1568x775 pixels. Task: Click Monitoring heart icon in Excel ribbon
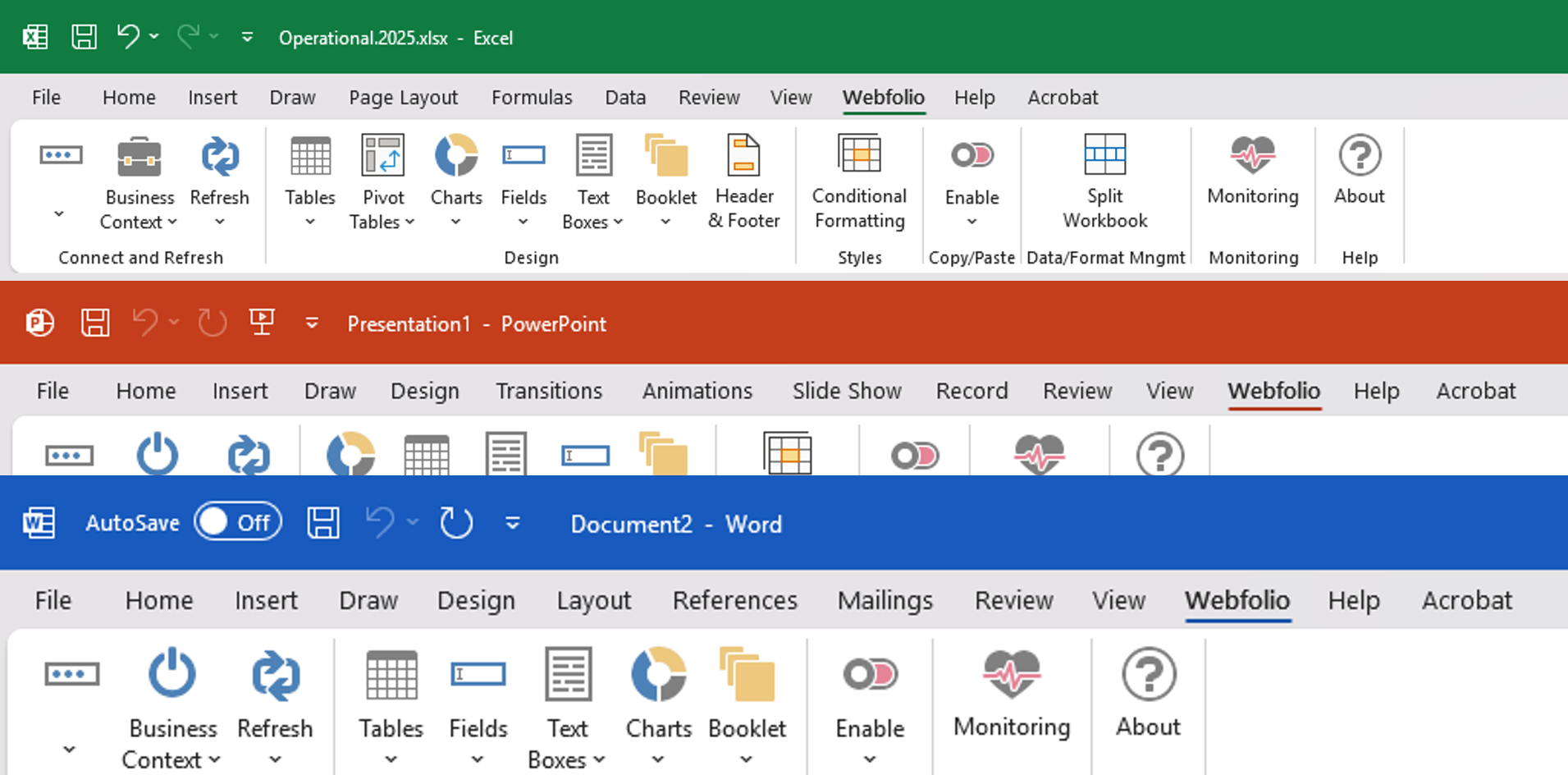pyautogui.click(x=1252, y=155)
